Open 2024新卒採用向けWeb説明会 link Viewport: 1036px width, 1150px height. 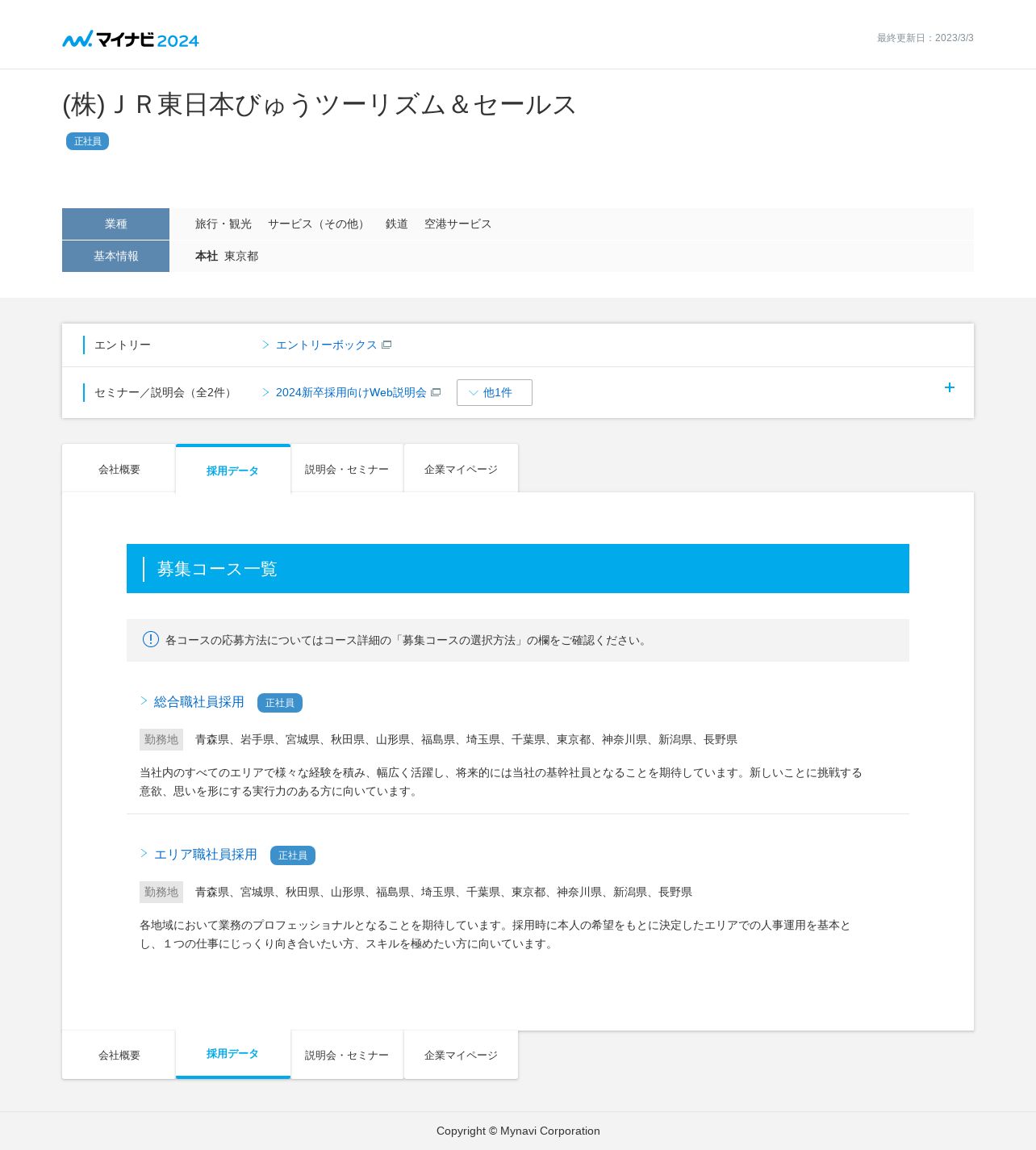(x=351, y=392)
